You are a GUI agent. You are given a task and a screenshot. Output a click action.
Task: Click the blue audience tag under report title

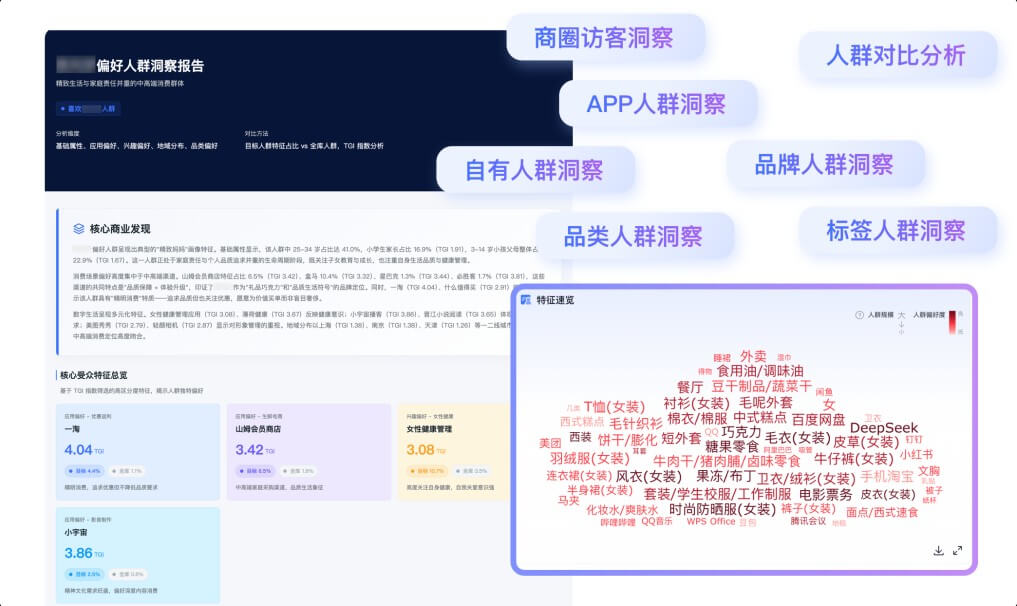click(88, 108)
